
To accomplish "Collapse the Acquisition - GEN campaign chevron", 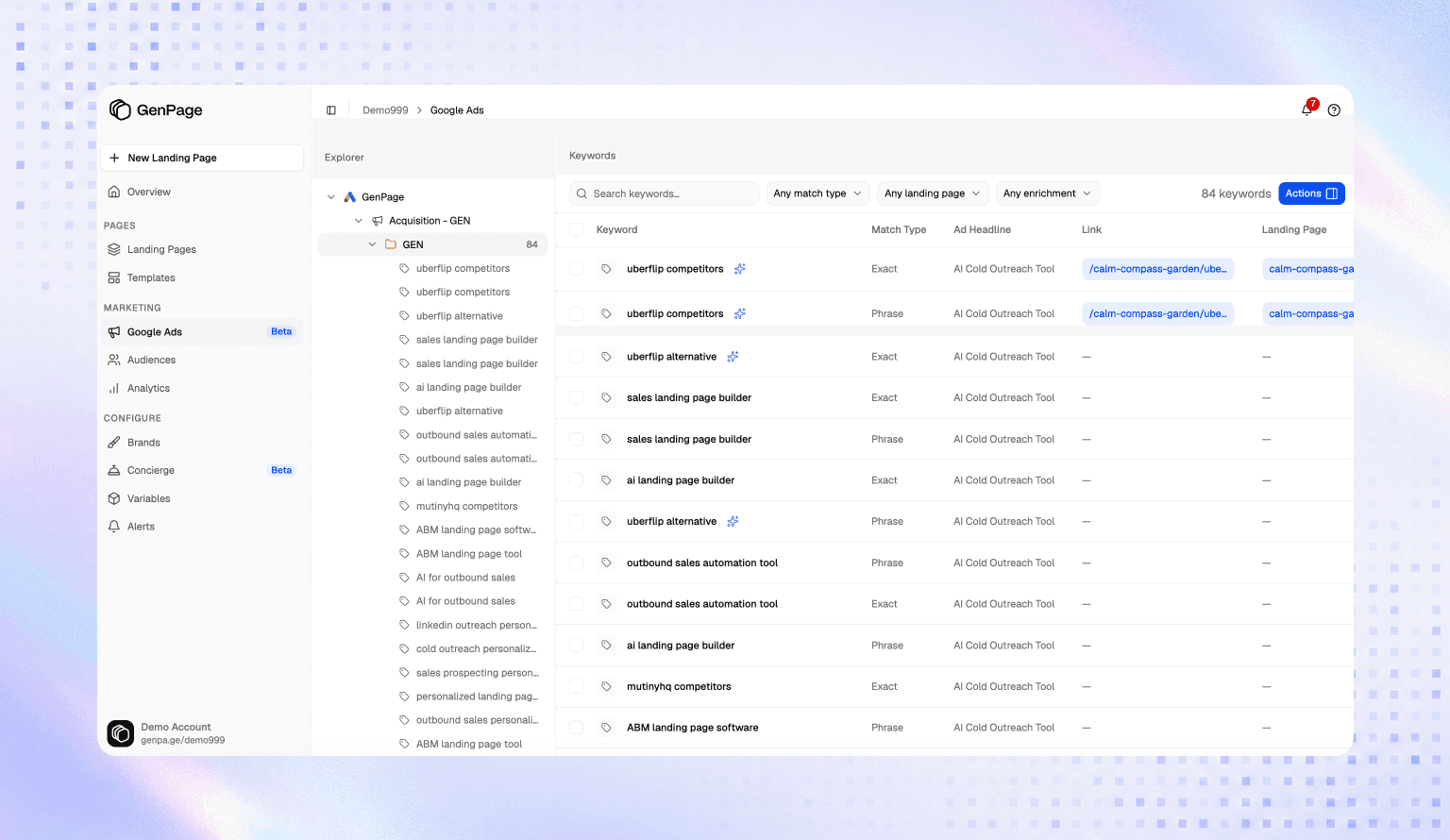I will [359, 221].
